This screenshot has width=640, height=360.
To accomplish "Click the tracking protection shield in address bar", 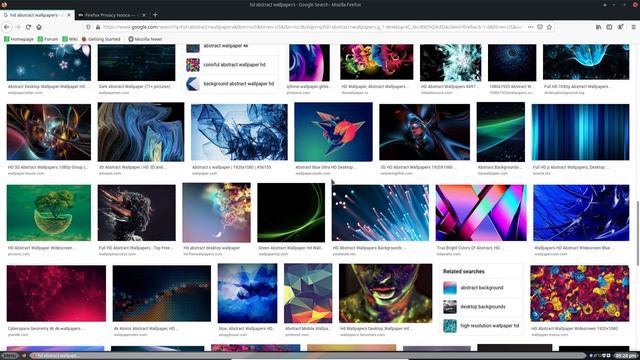I will (x=88, y=27).
